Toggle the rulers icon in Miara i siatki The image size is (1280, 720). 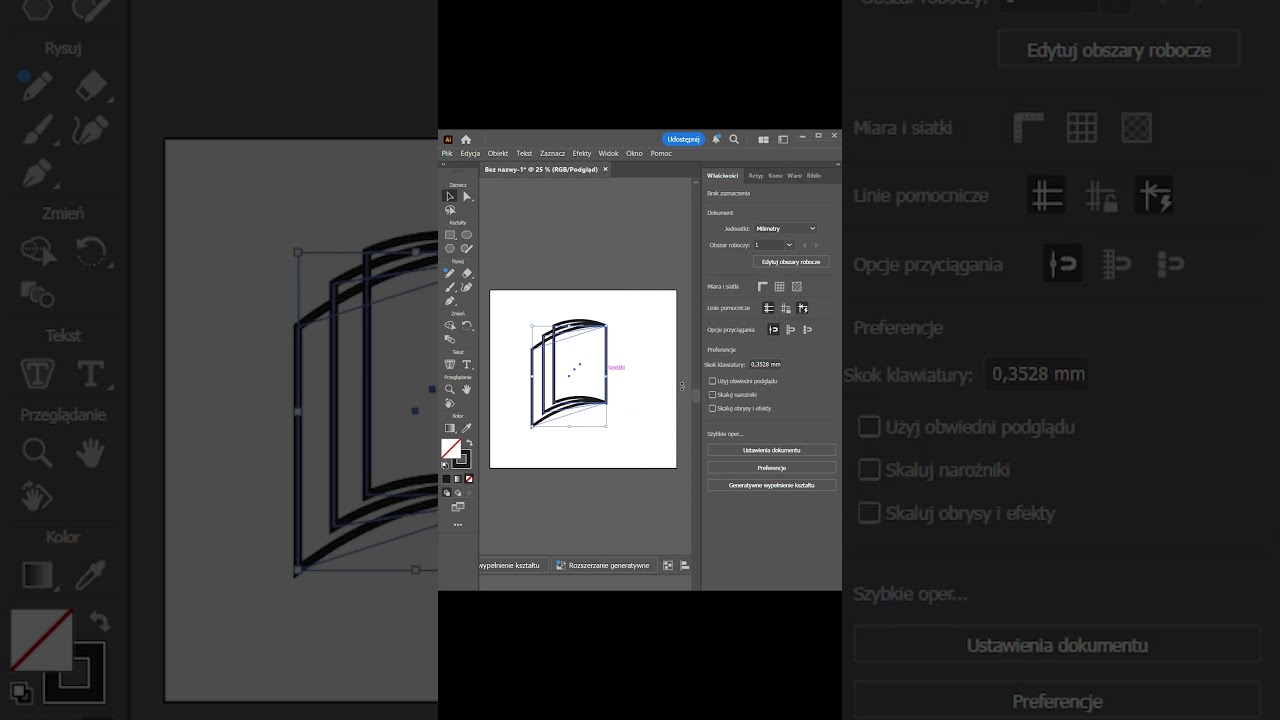(x=763, y=287)
